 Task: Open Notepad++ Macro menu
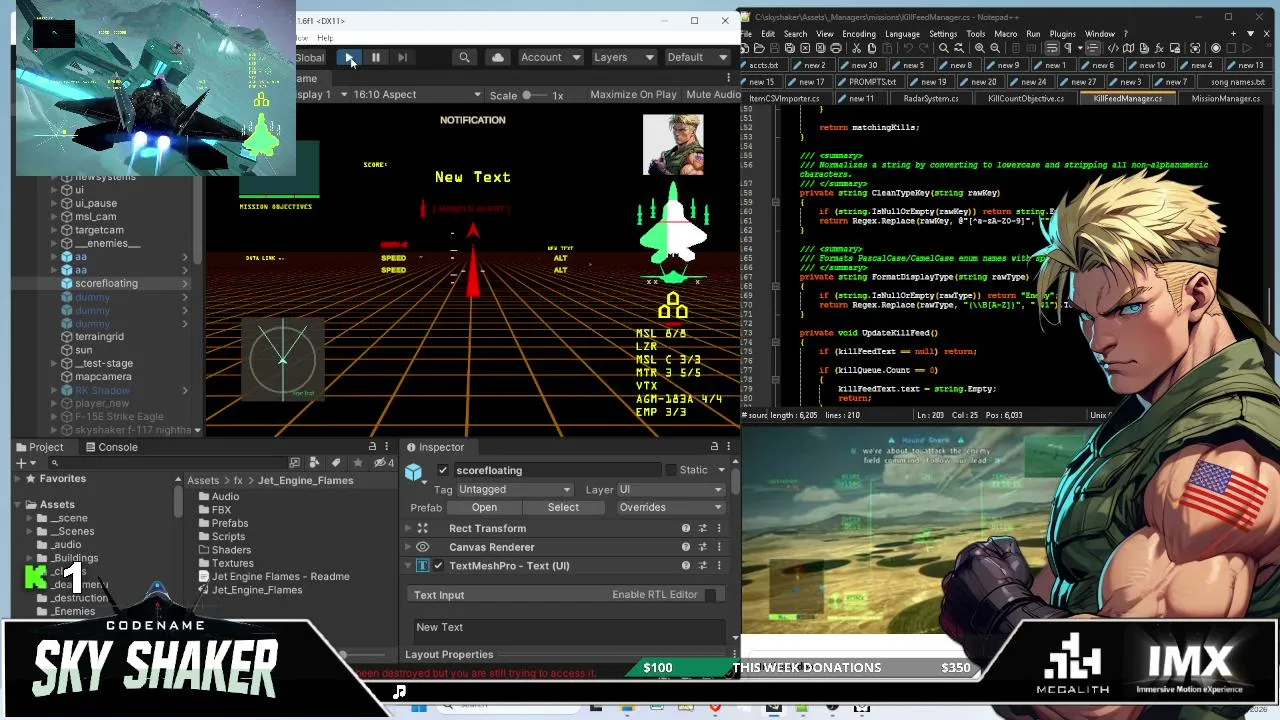click(1005, 34)
